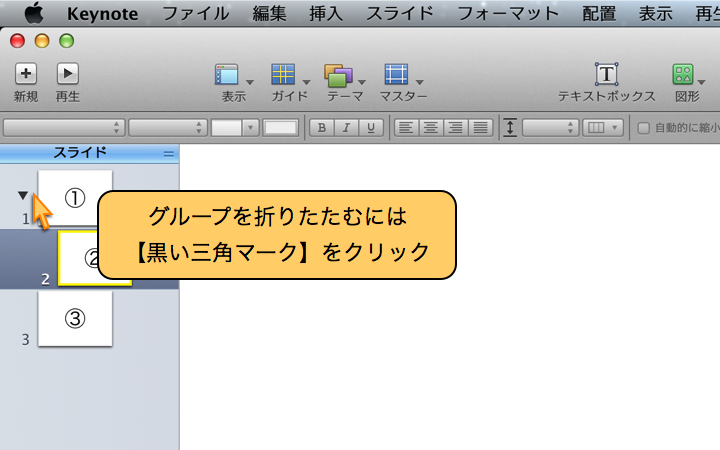Open the フォーマット menu
This screenshot has width=720, height=450.
[508, 13]
